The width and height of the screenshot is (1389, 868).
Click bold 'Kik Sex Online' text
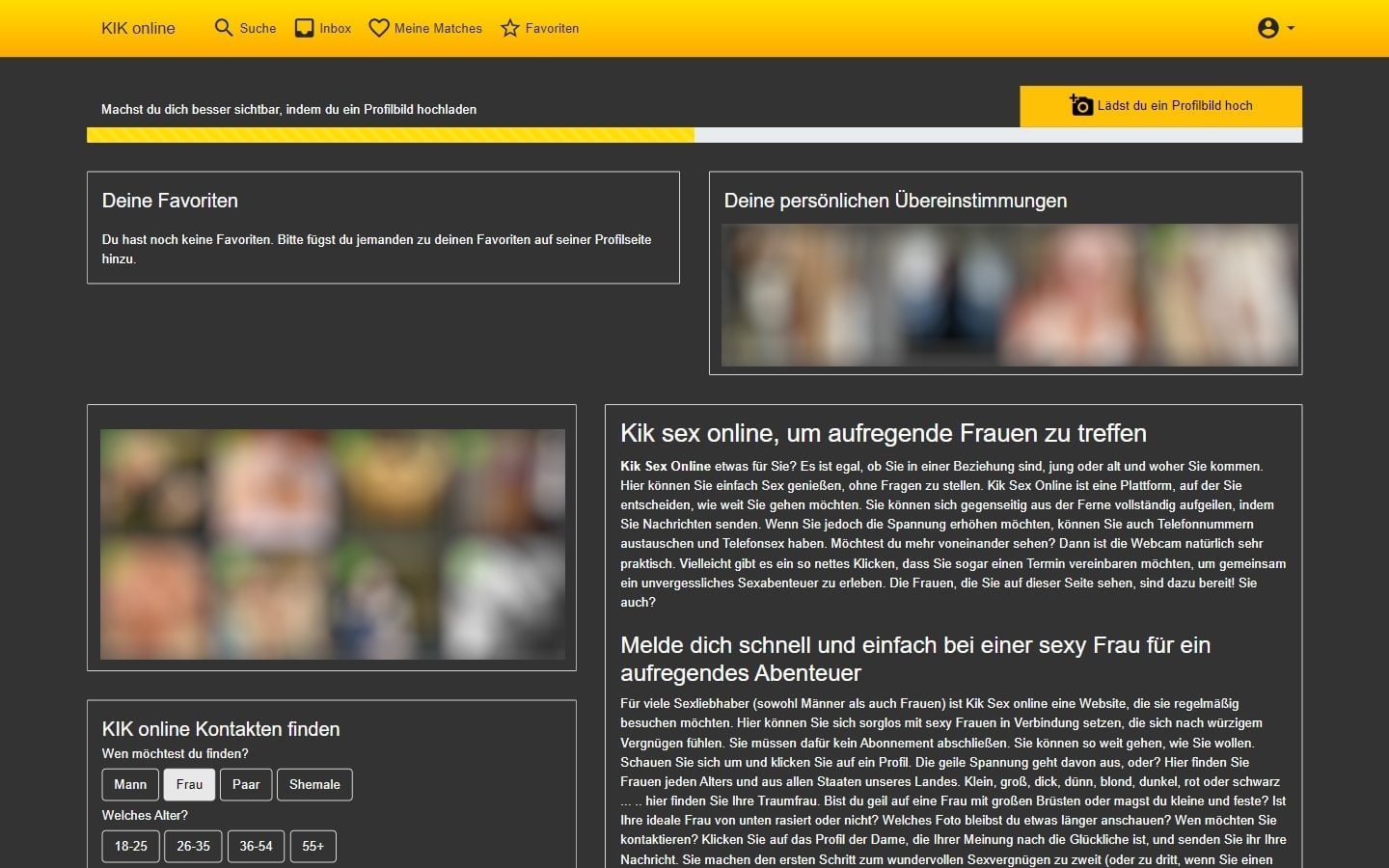666,466
